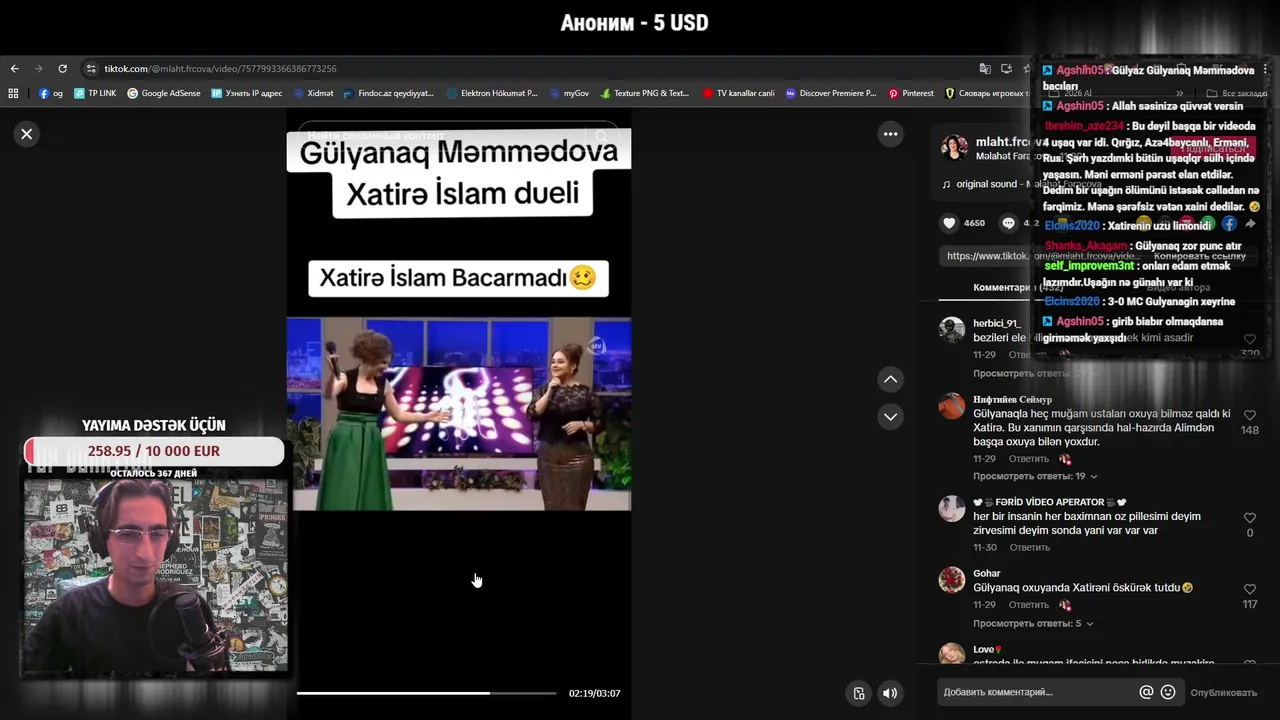Open Gohar's profile avatar
Screen dimensions: 1280x720
coord(952,580)
